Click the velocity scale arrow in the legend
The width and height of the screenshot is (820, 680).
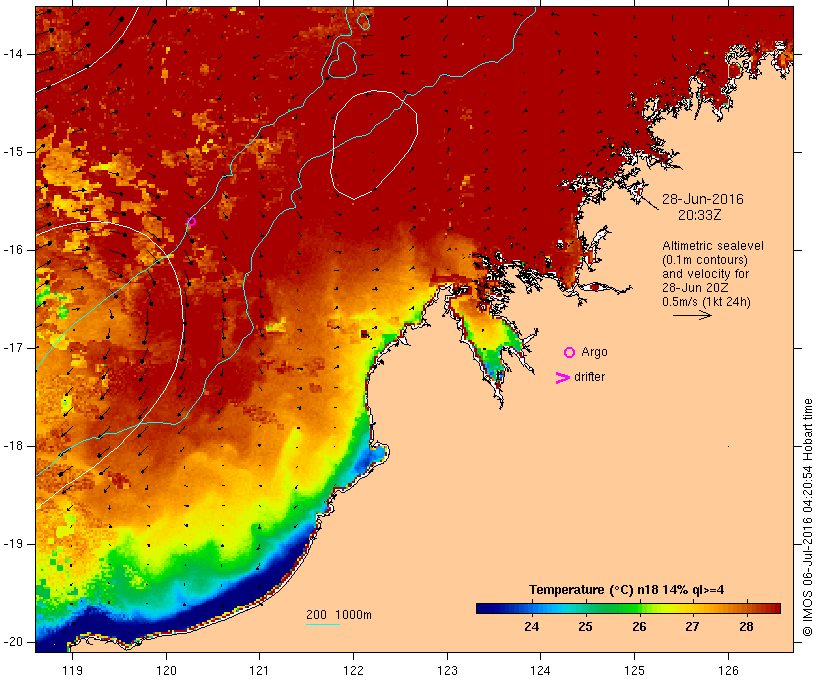point(692,315)
